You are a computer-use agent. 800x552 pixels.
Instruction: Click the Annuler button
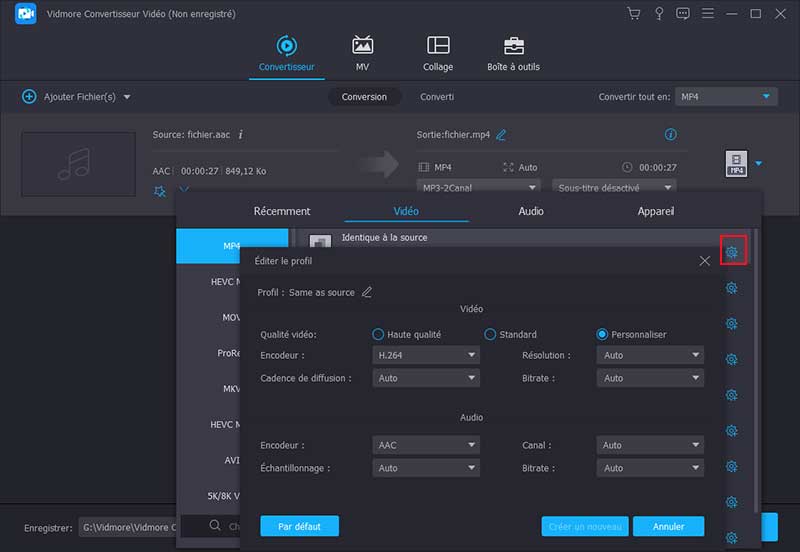click(x=668, y=526)
